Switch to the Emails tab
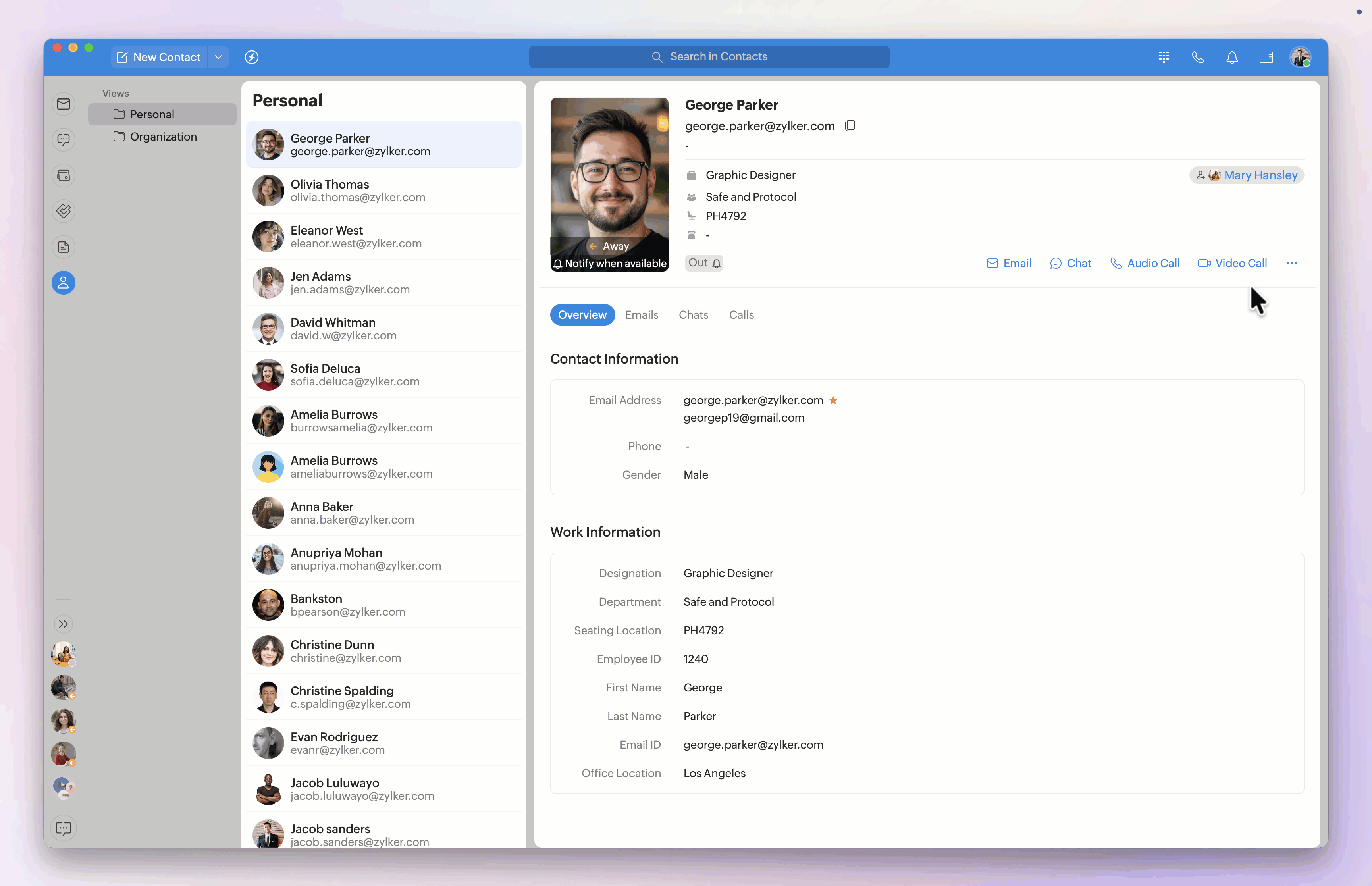 point(642,315)
